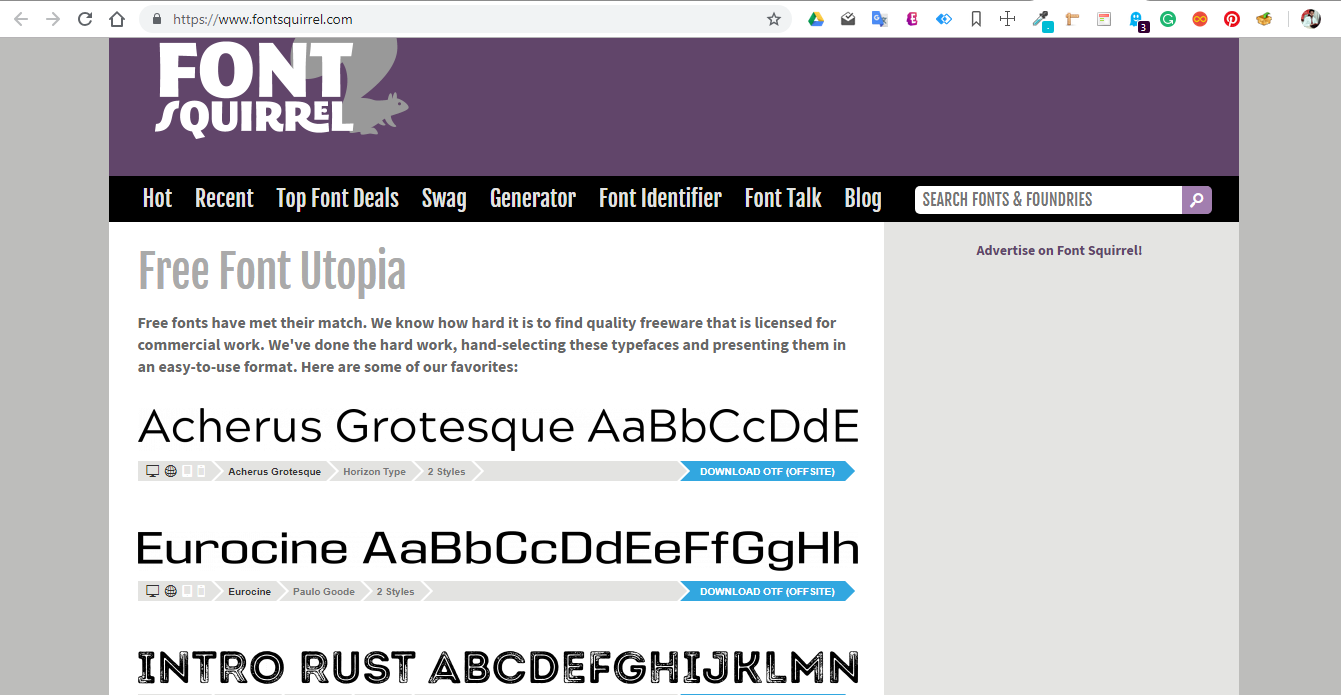Open the pink E extension icon
Image resolution: width=1341 pixels, height=695 pixels.
pyautogui.click(x=912, y=19)
